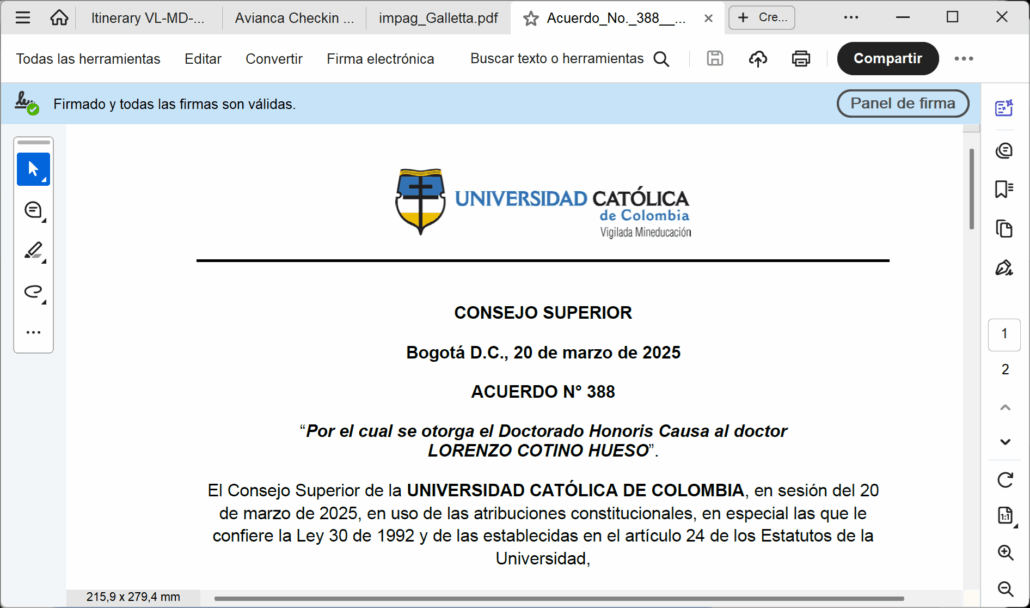Zoom out of the document
This screenshot has width=1030, height=608.
pos(1005,589)
